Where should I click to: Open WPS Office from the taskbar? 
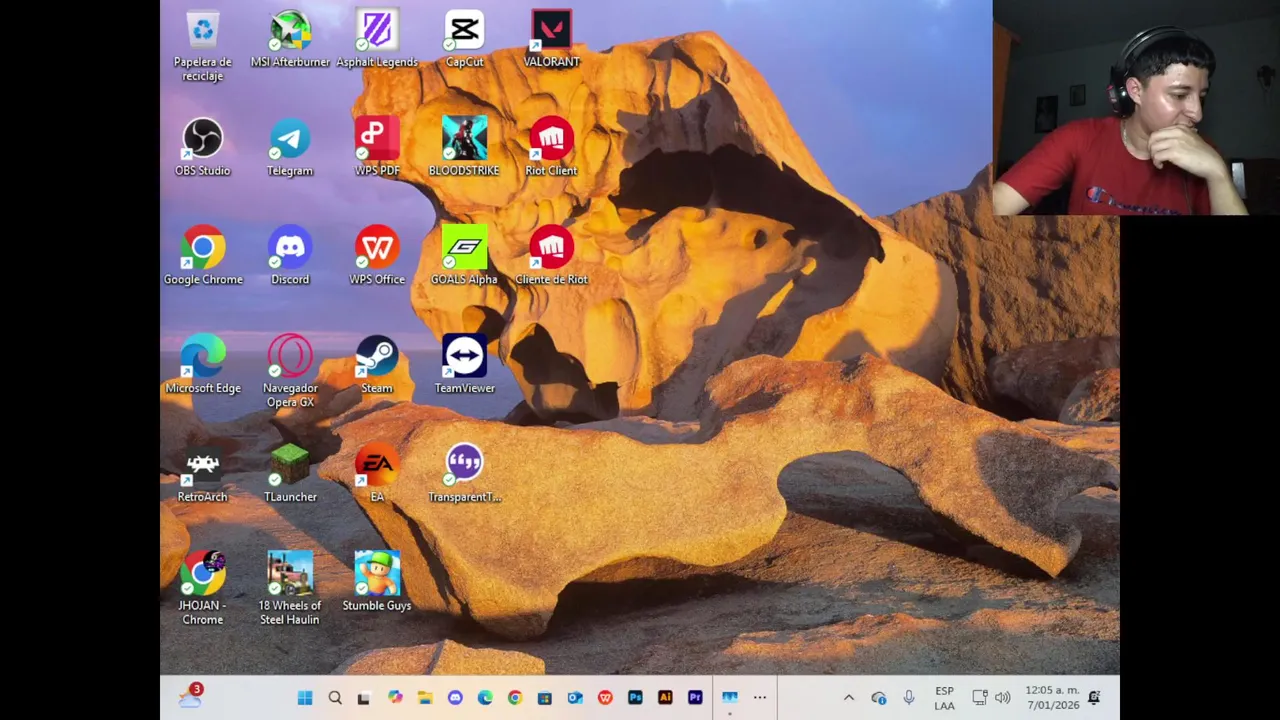click(605, 698)
